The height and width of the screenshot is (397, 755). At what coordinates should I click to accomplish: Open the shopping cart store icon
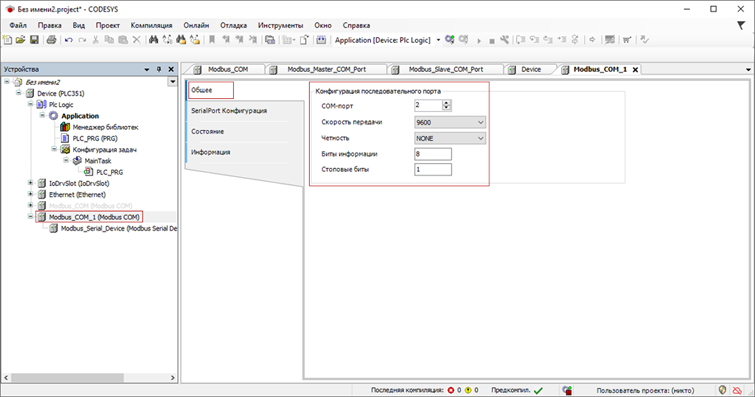point(626,40)
